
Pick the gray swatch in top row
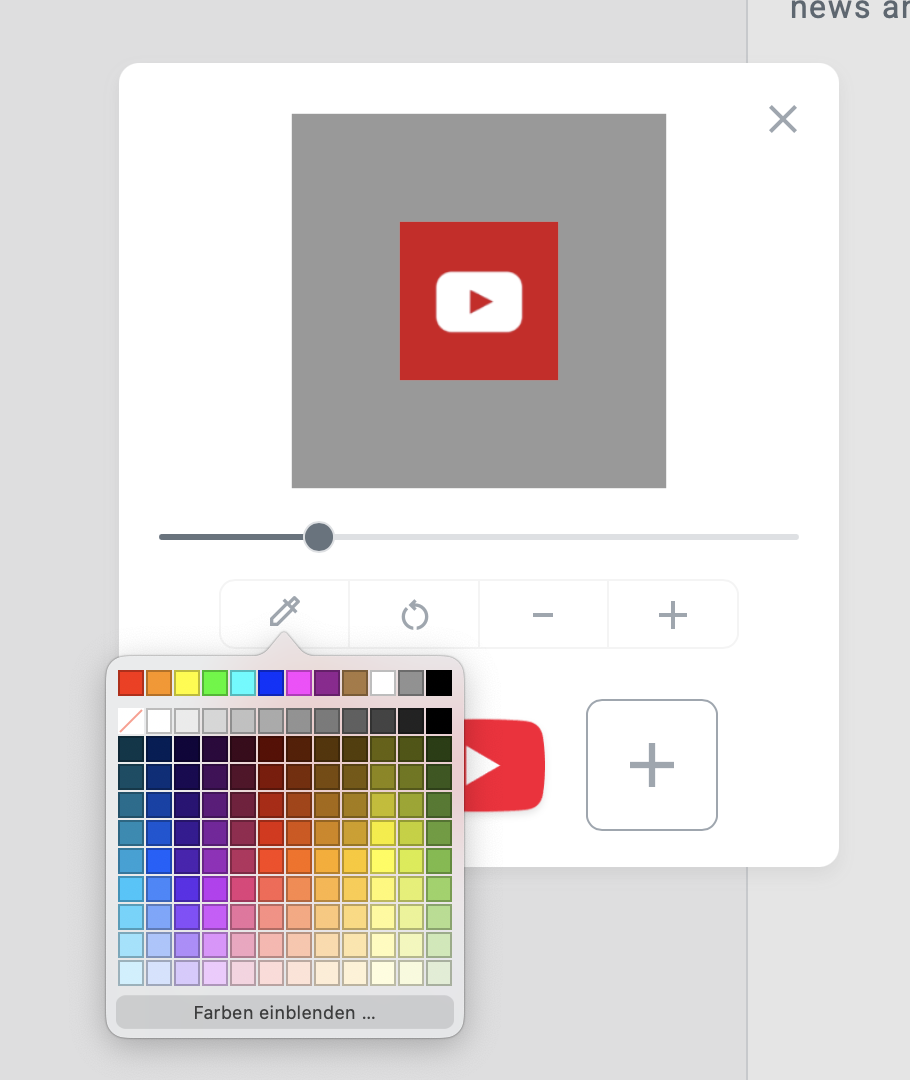click(x=411, y=683)
